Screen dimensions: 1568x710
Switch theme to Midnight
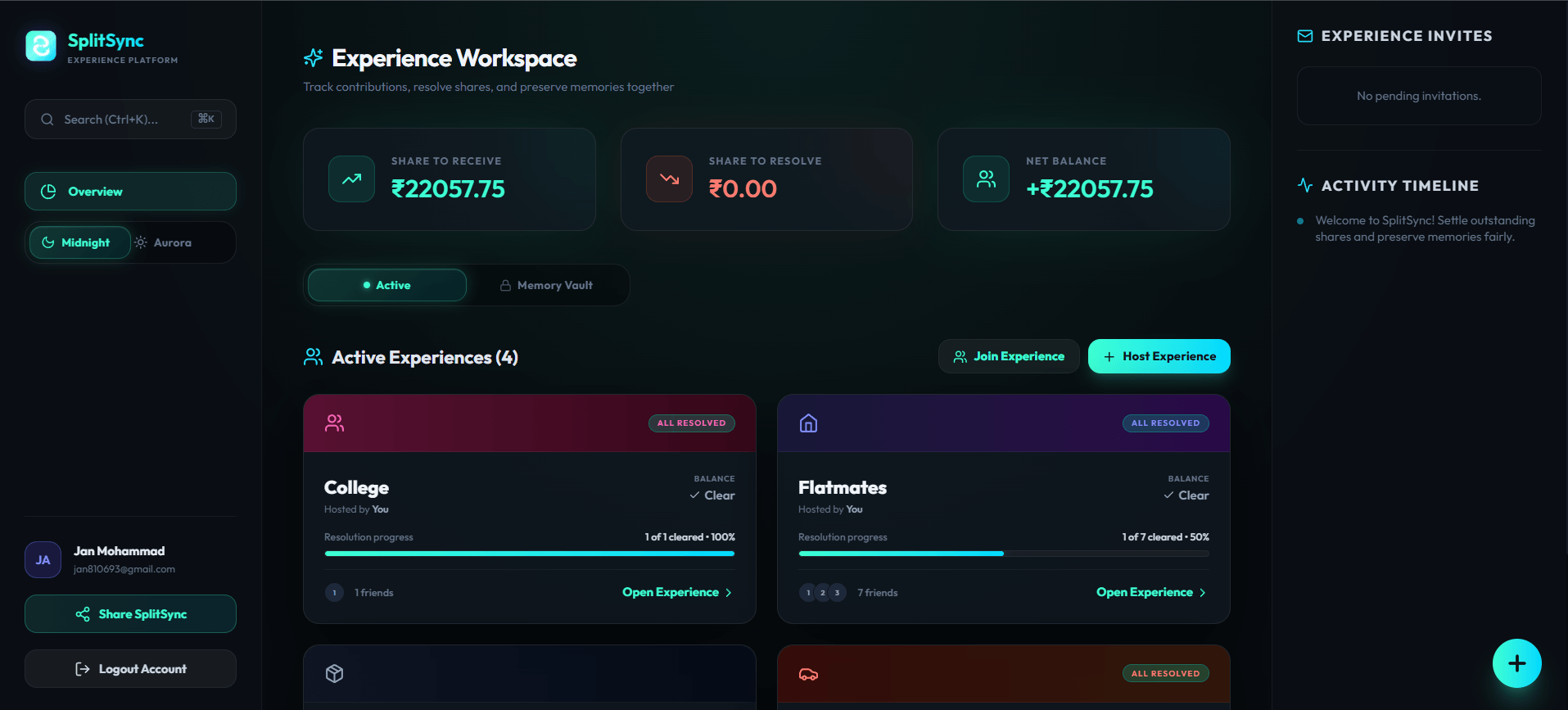point(79,242)
